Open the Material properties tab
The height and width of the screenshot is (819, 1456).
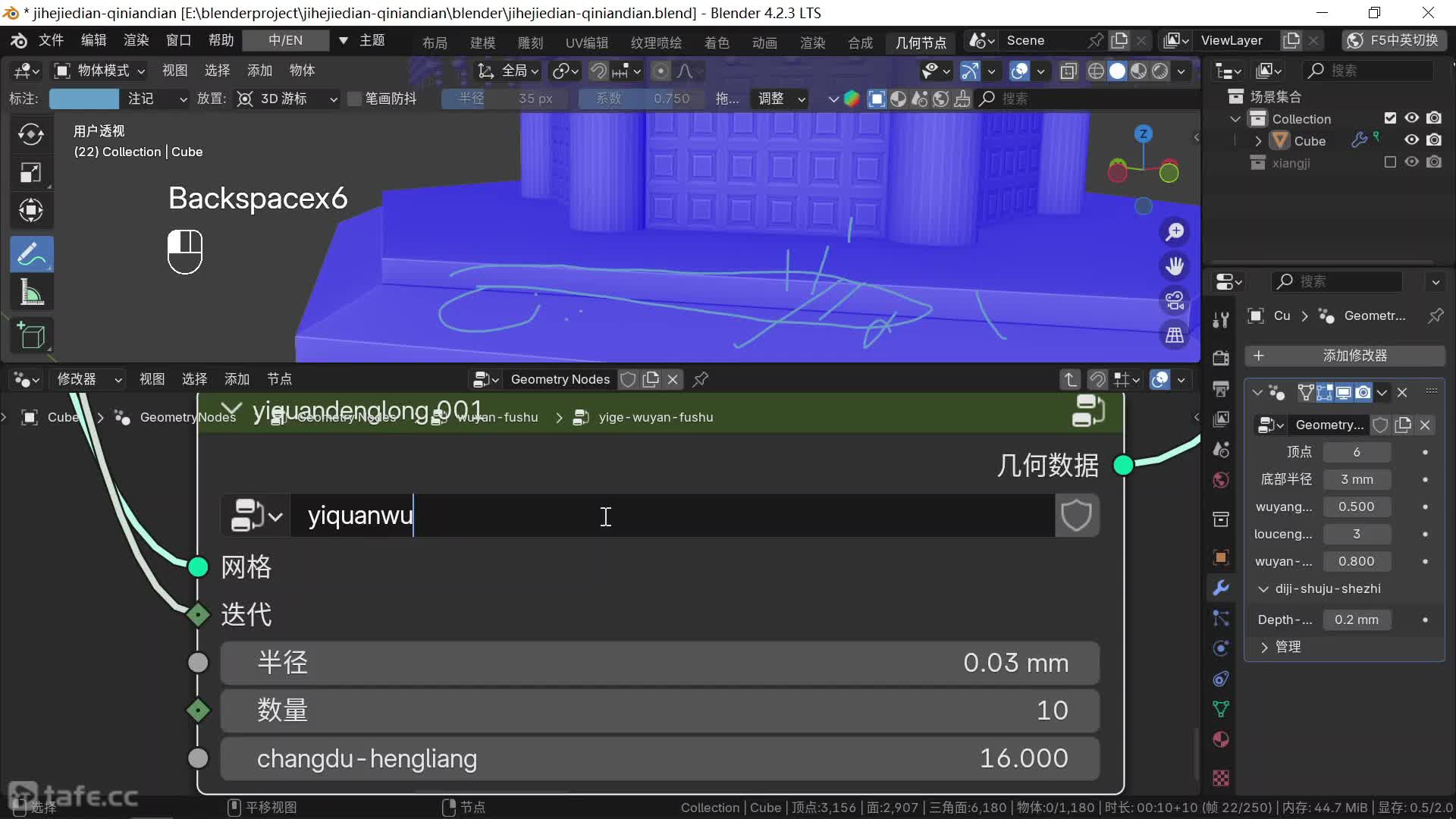(x=1221, y=739)
